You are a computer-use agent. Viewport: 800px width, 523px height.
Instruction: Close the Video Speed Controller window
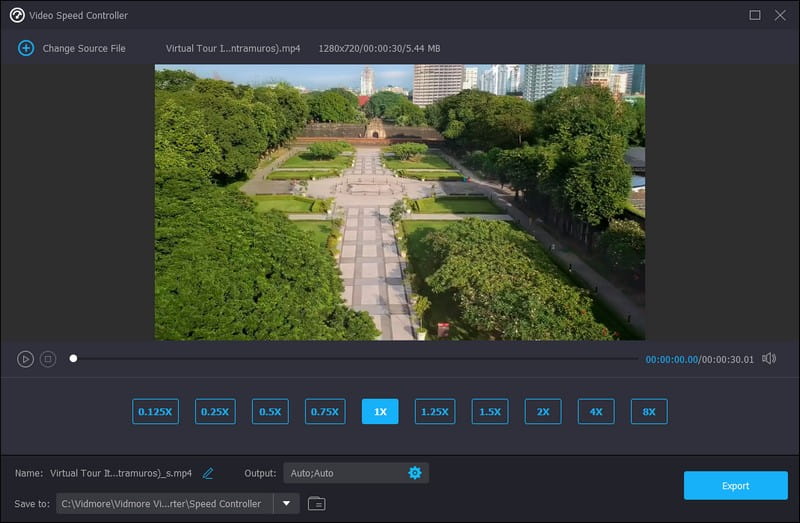(x=780, y=15)
